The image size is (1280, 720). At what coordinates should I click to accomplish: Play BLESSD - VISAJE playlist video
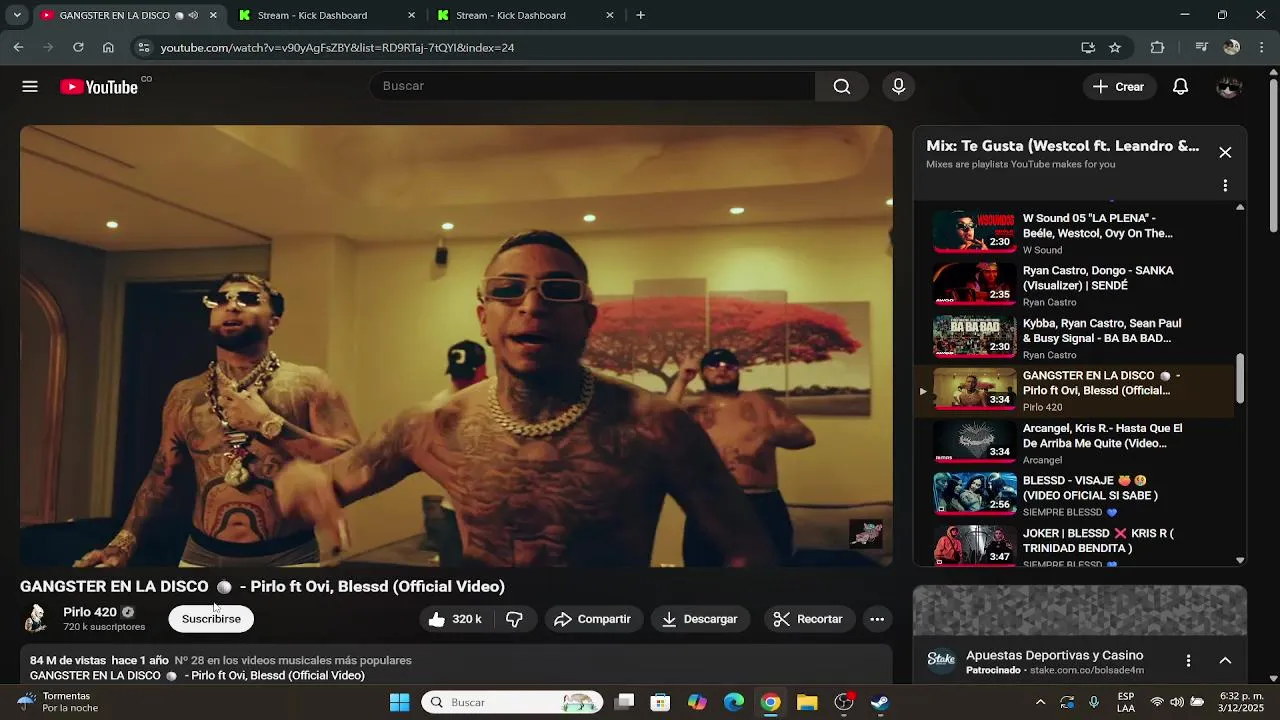(1075, 496)
